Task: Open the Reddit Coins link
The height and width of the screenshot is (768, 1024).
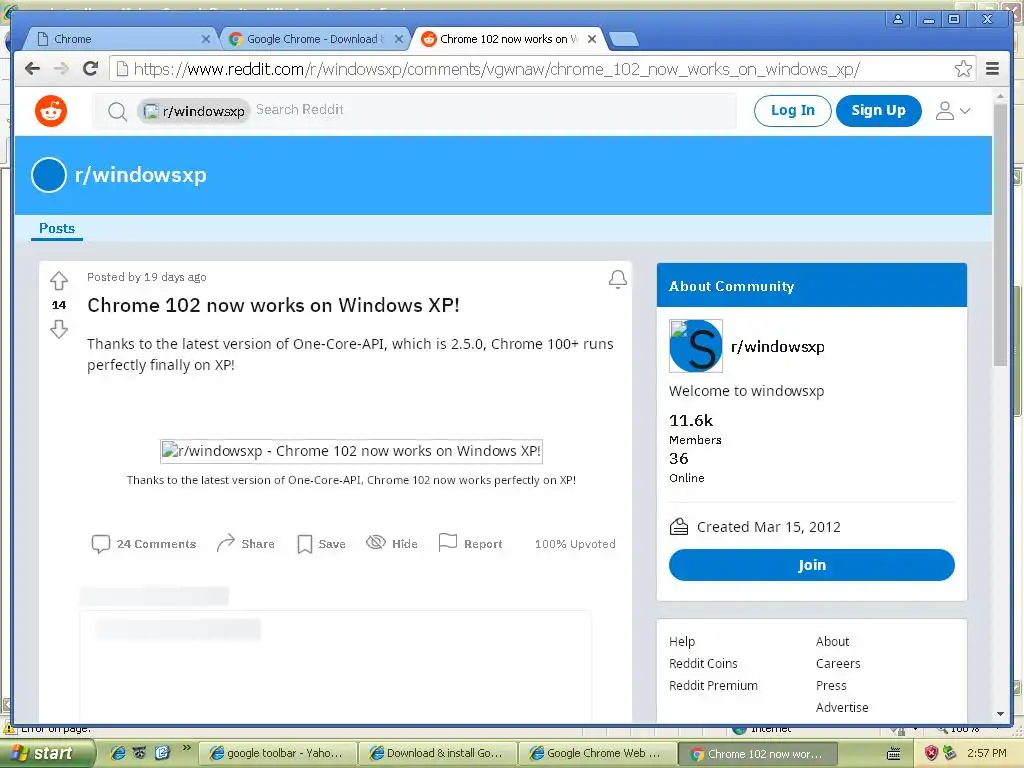Action: point(703,664)
